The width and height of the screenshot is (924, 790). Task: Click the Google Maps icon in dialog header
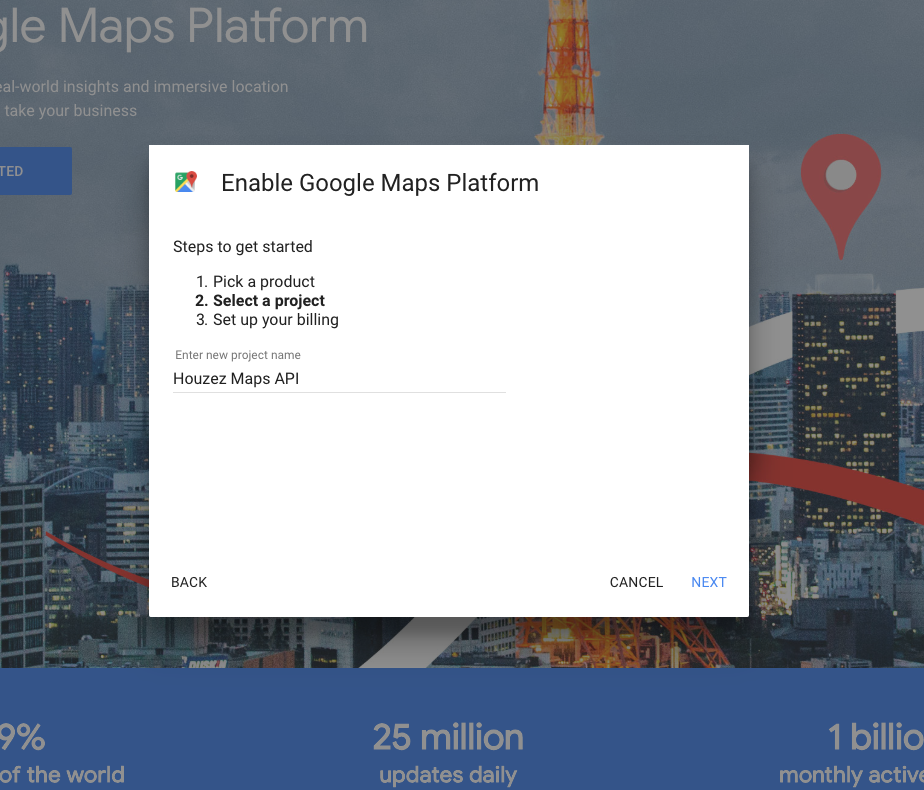(184, 182)
